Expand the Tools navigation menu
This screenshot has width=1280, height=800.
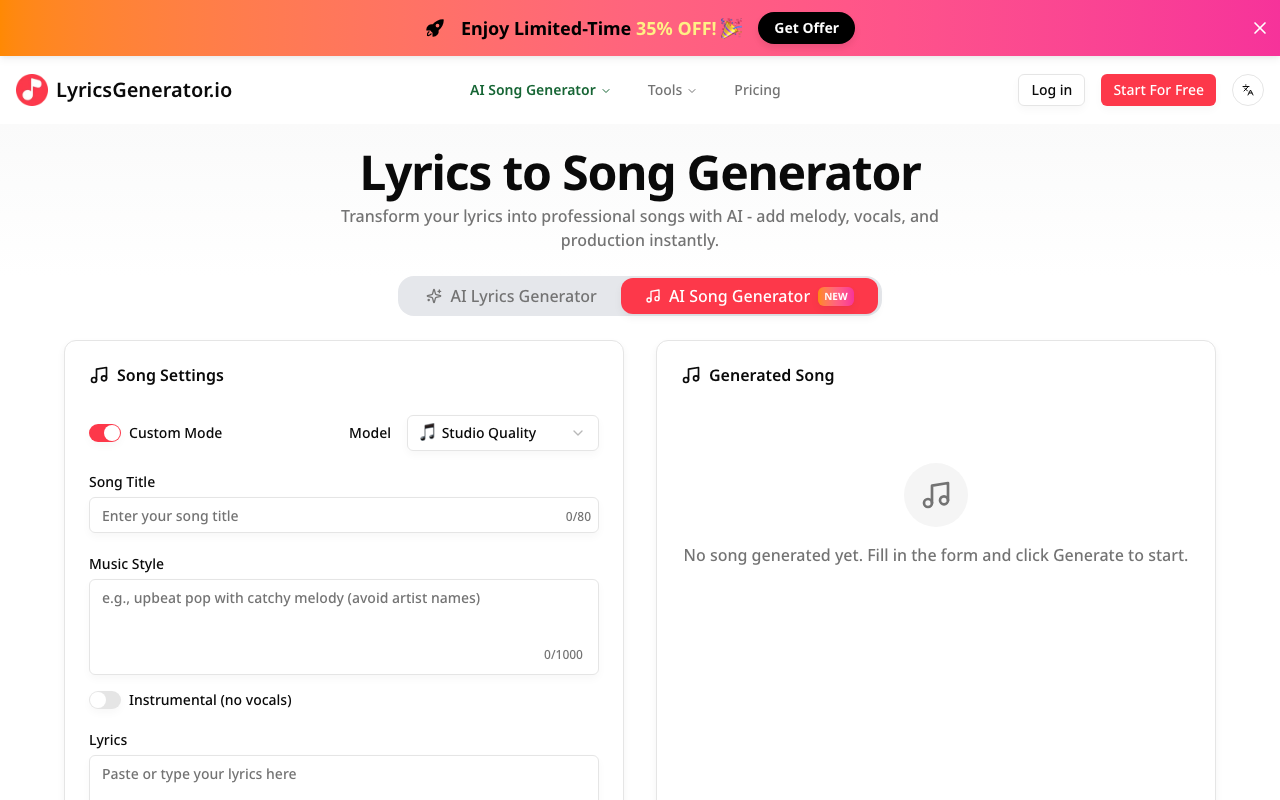672,90
